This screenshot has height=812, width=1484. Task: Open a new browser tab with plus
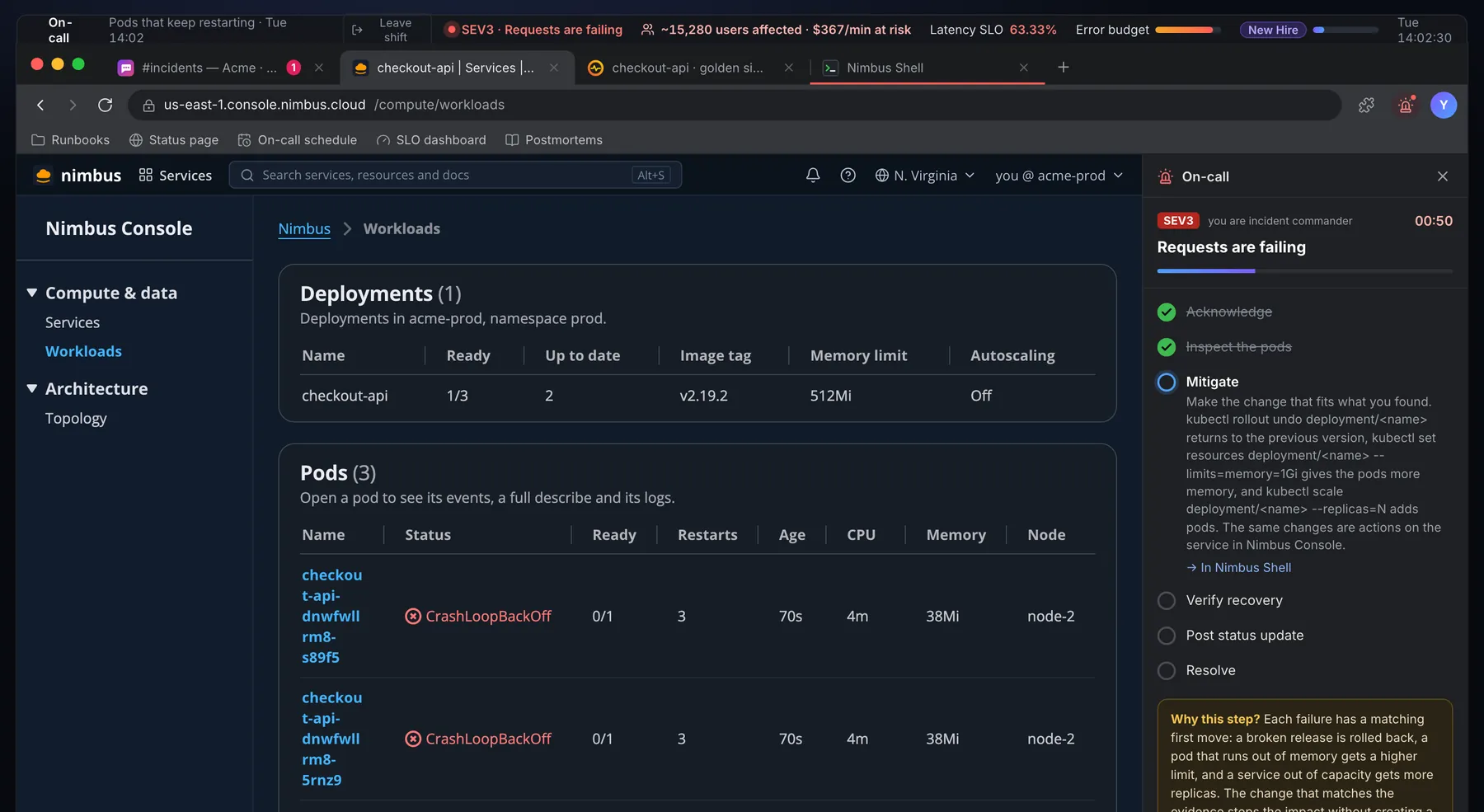pyautogui.click(x=1064, y=68)
